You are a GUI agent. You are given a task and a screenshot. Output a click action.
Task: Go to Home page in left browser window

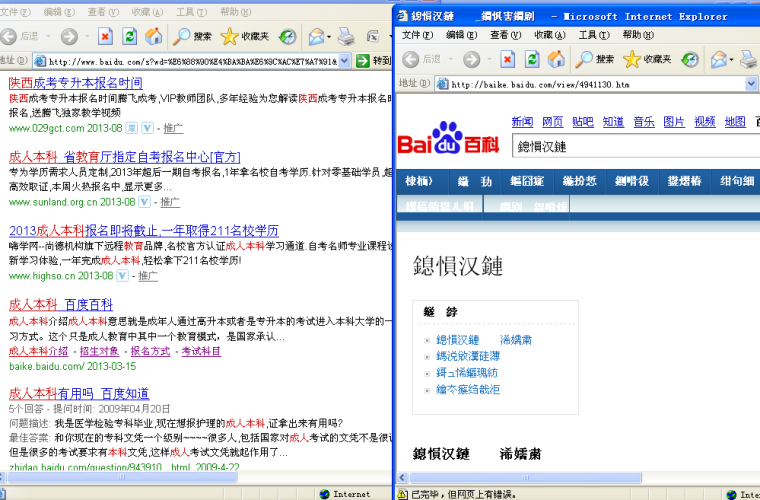pos(154,36)
